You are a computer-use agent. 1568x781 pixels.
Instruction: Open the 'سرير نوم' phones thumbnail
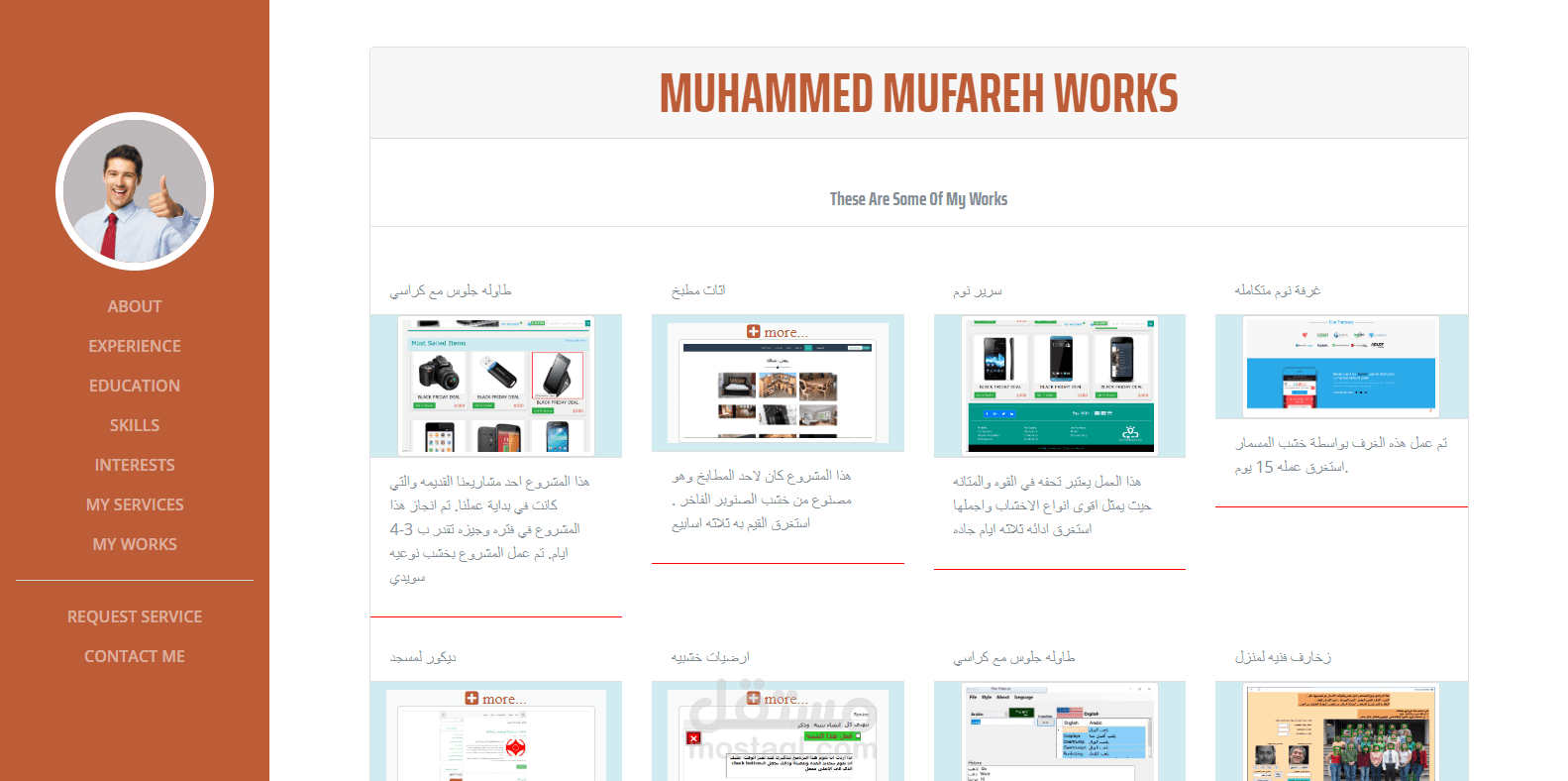coord(1060,386)
